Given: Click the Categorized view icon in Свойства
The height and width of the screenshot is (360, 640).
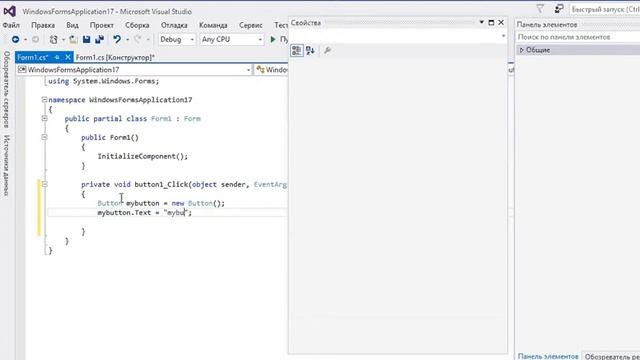Looking at the screenshot, I should pyautogui.click(x=297, y=50).
